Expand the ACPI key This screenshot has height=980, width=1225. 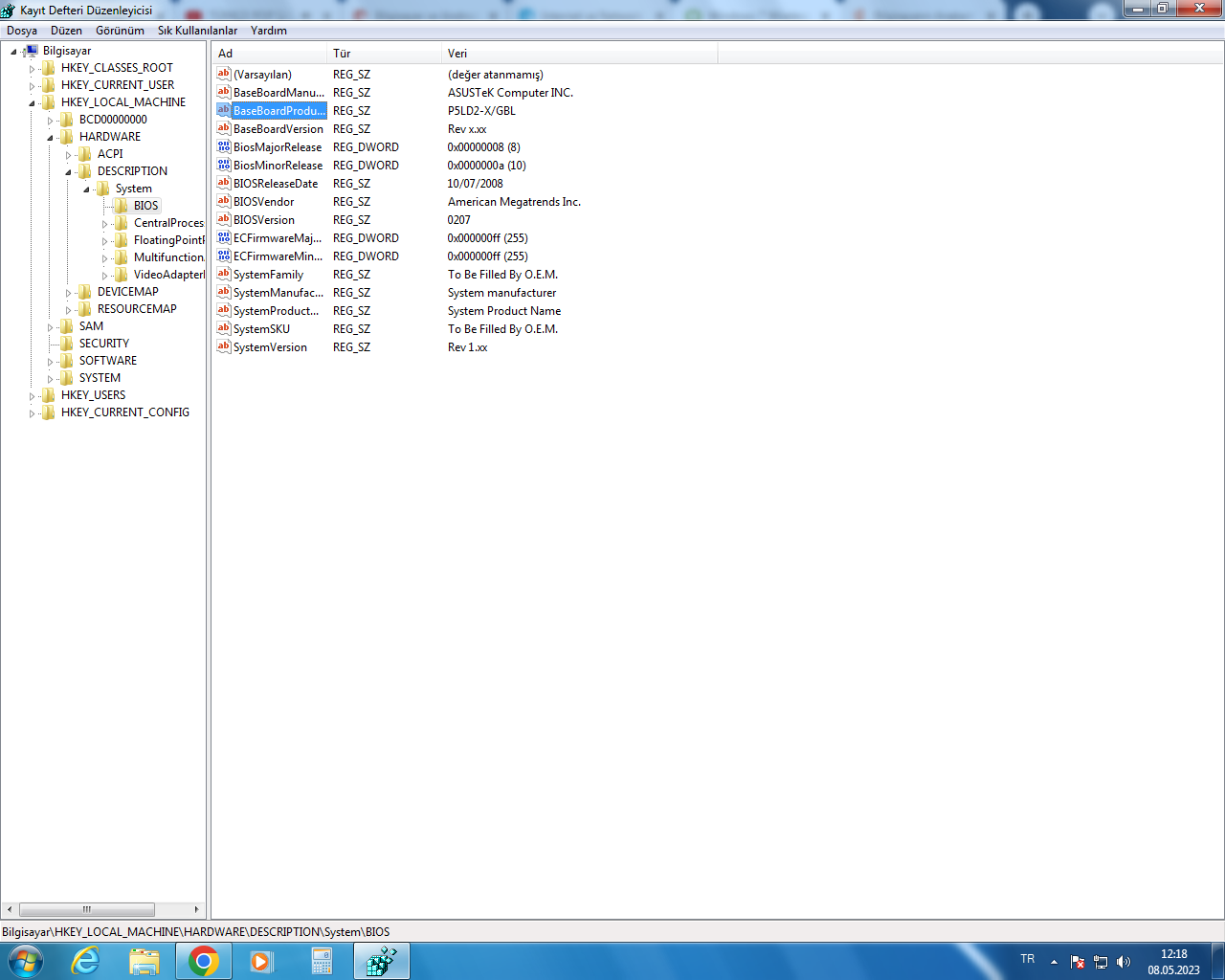[x=68, y=155]
